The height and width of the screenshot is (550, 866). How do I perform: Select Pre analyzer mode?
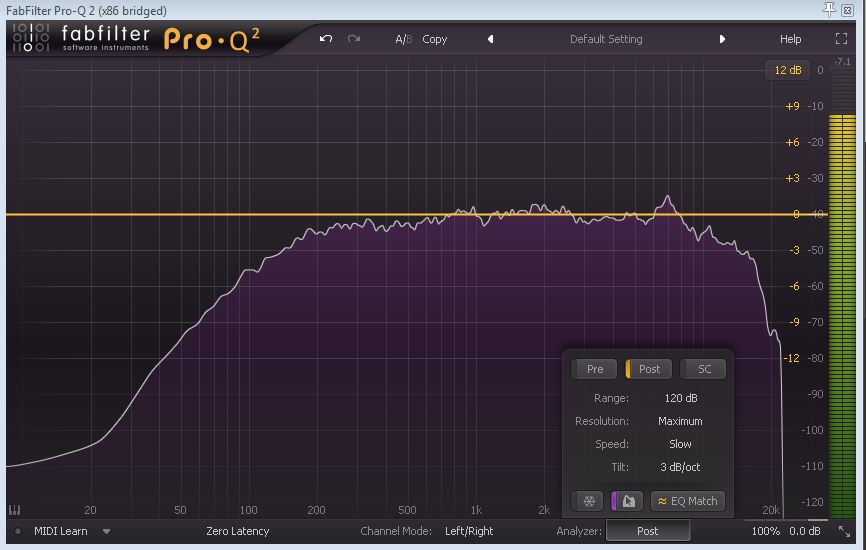[594, 369]
